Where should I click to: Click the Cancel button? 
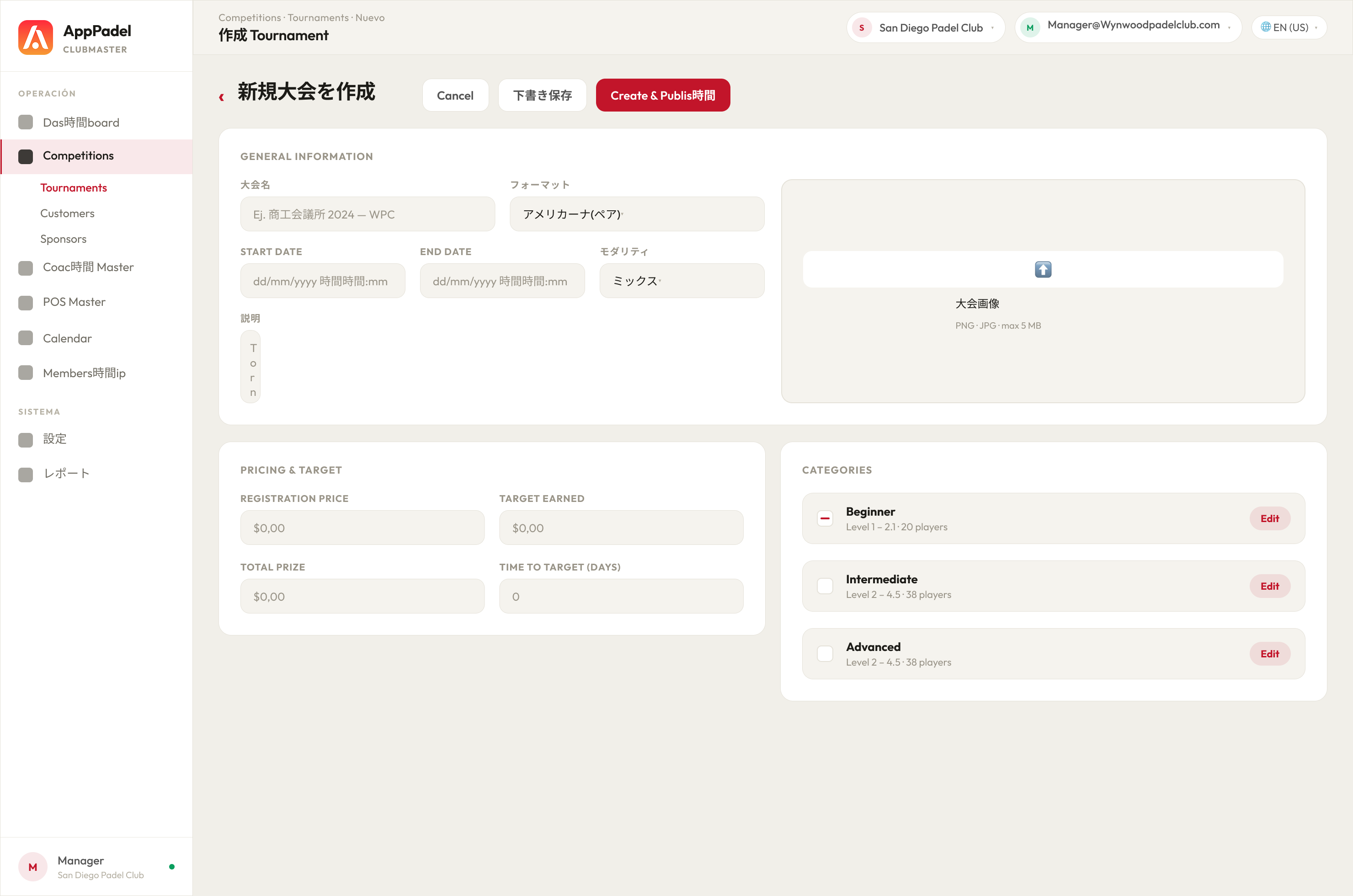(455, 95)
